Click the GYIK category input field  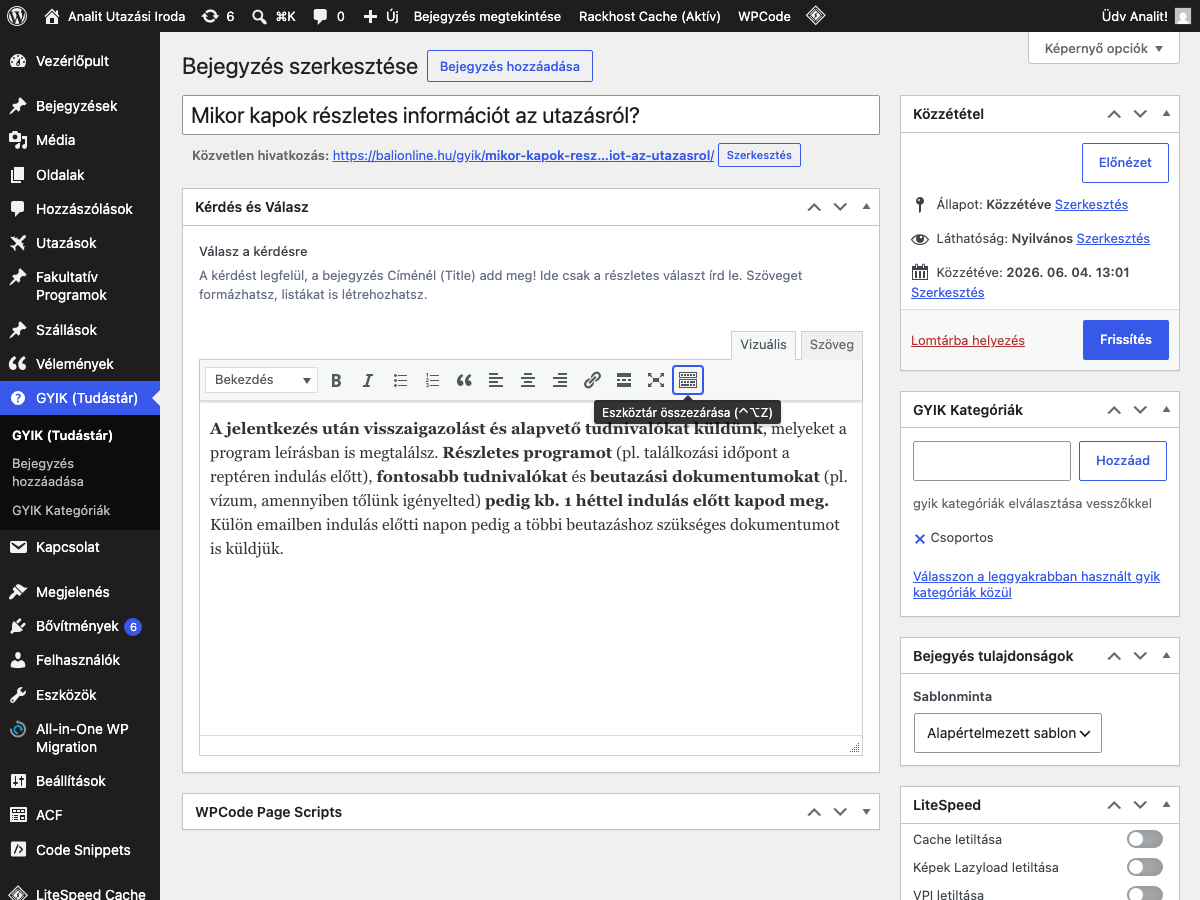click(992, 461)
